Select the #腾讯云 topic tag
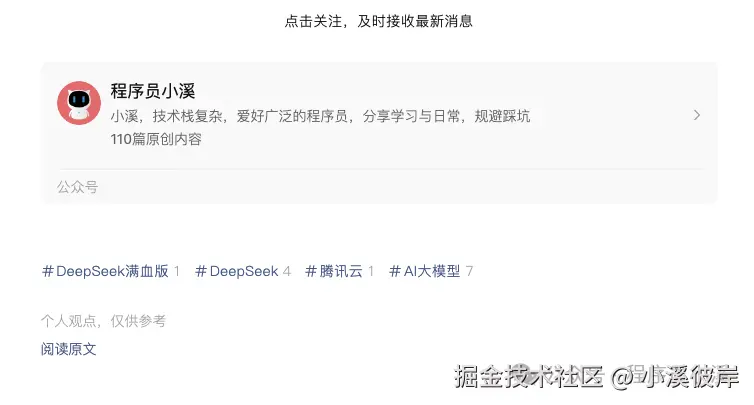The width and height of the screenshot is (754, 405). click(334, 271)
